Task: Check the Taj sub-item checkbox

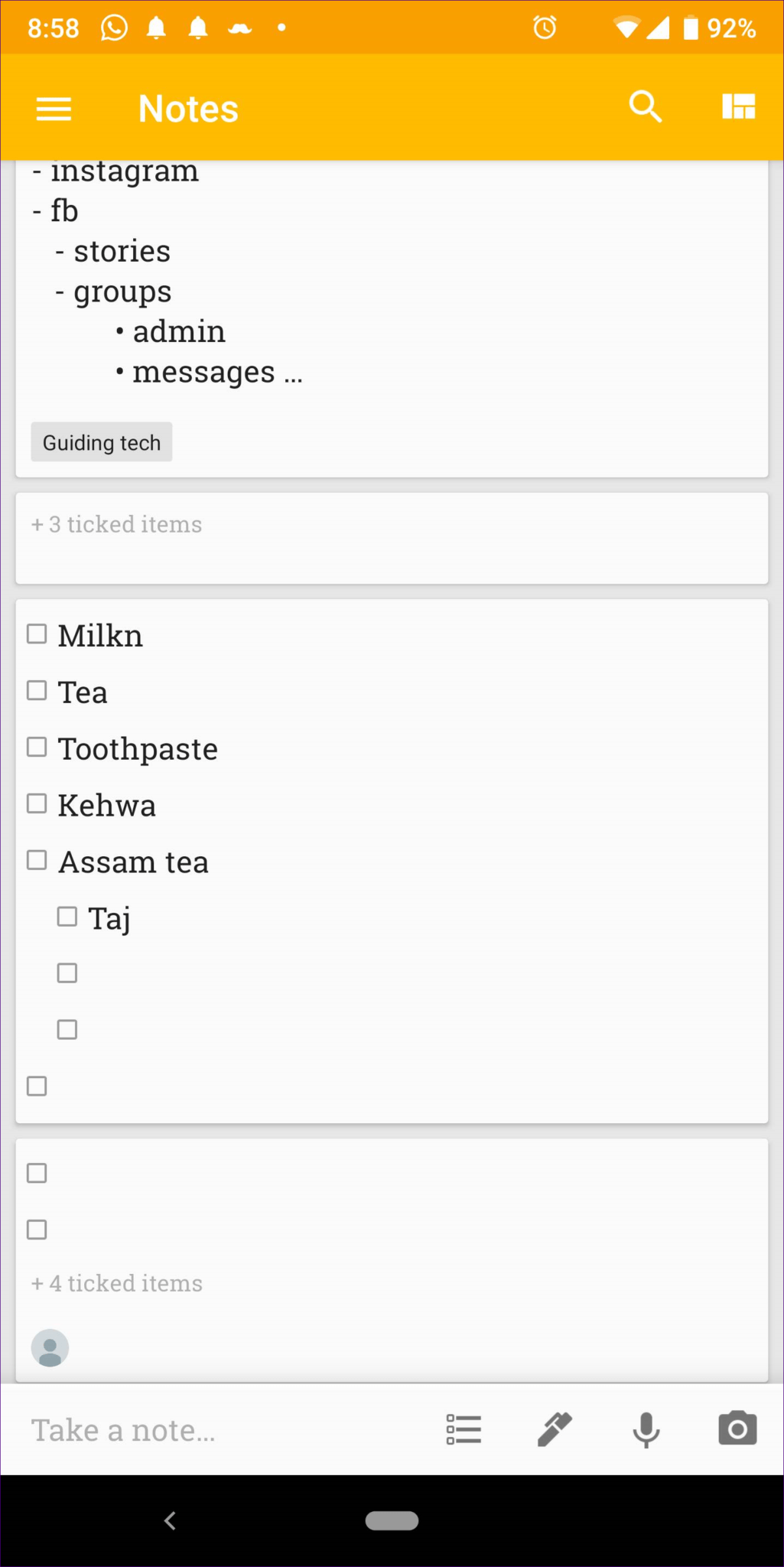Action: pos(67,917)
